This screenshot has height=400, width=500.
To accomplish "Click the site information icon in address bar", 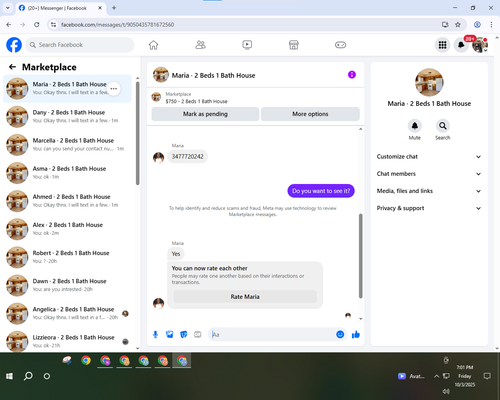I will click(53, 25).
